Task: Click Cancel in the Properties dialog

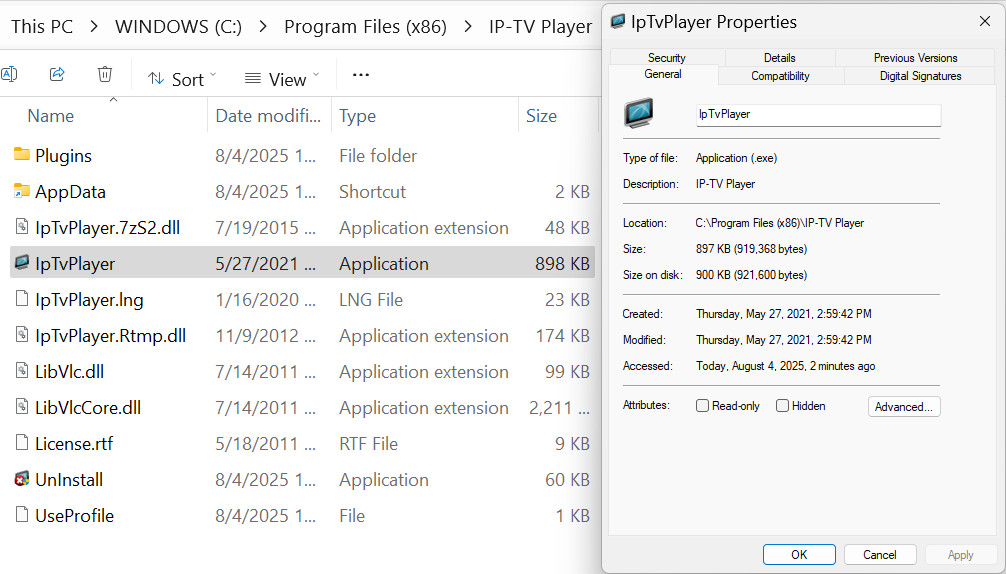Action: pyautogui.click(x=880, y=555)
